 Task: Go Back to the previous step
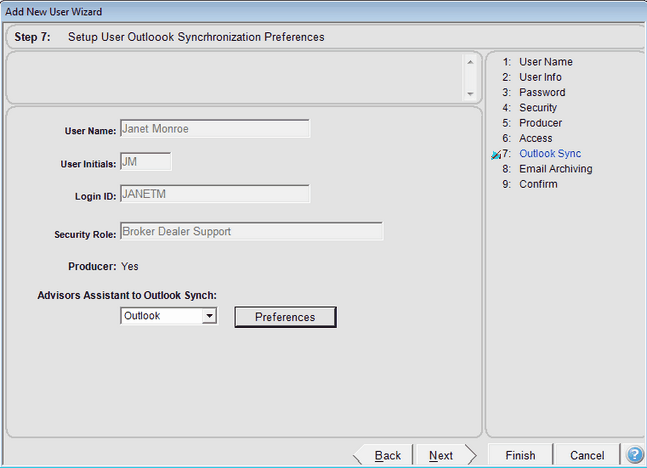[384, 455]
